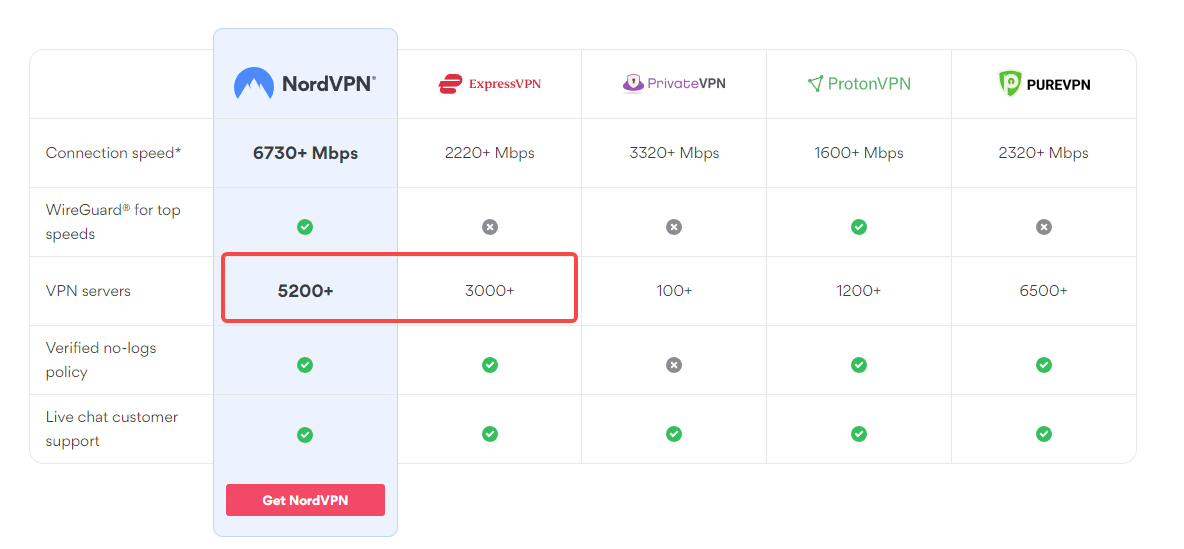Click the NordVPN logo in header
Viewport: 1184px width, 549px height.
click(x=305, y=84)
